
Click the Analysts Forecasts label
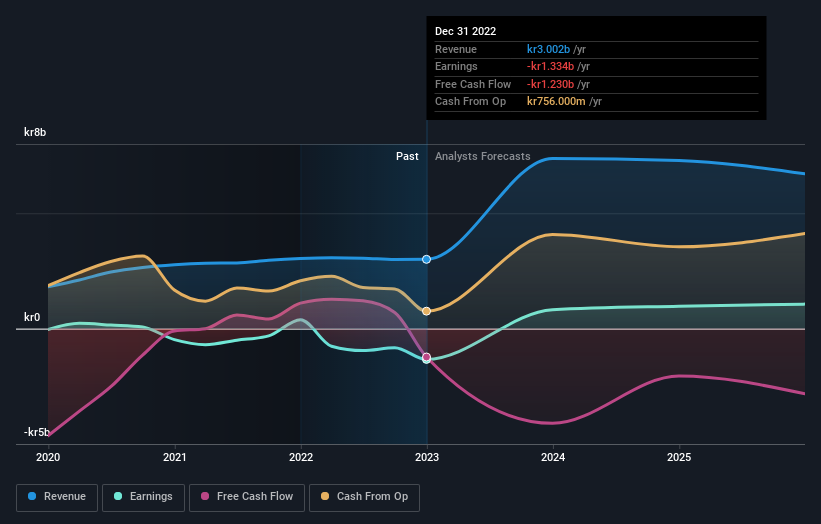coord(483,156)
